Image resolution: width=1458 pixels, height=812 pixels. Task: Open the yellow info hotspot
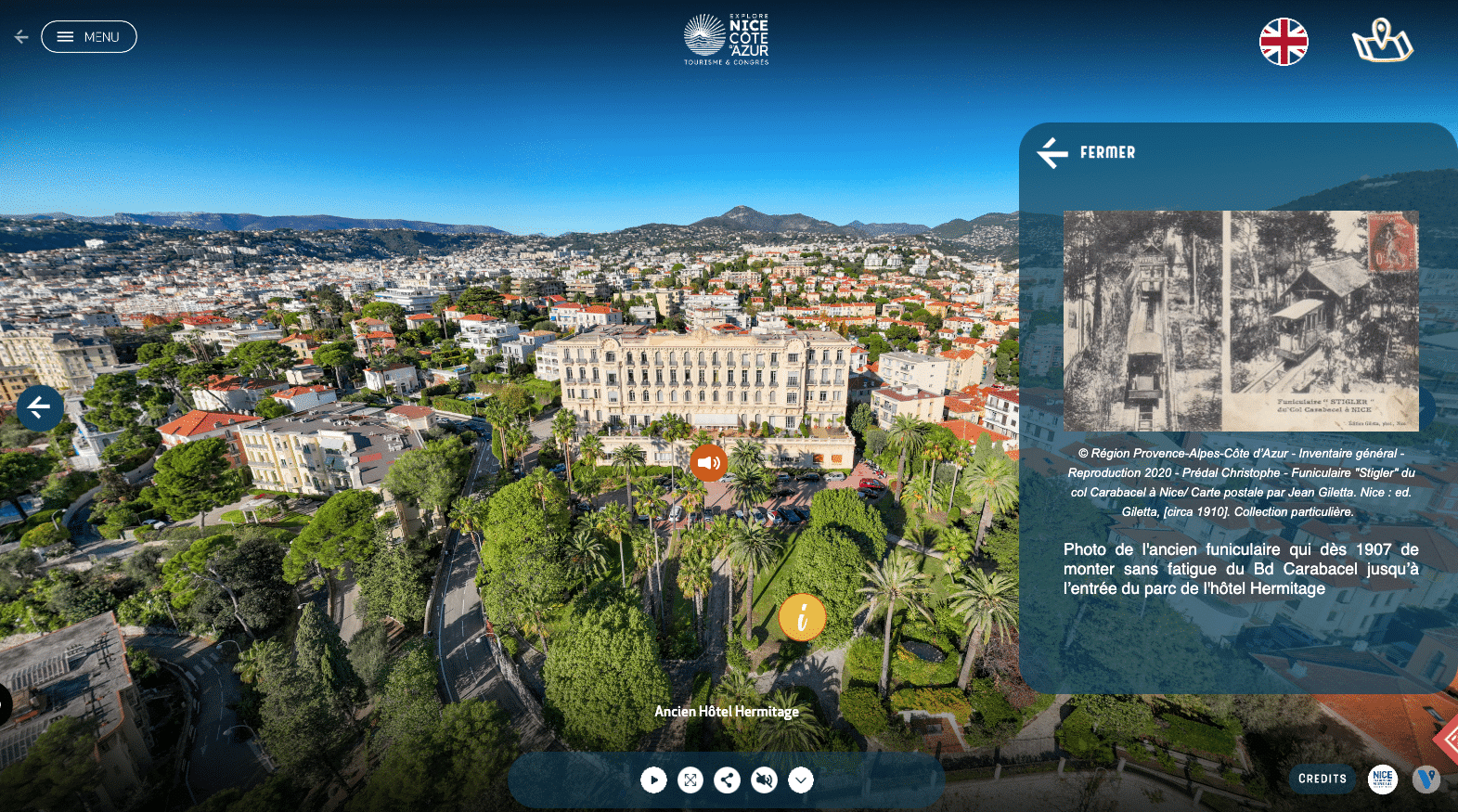point(802,617)
